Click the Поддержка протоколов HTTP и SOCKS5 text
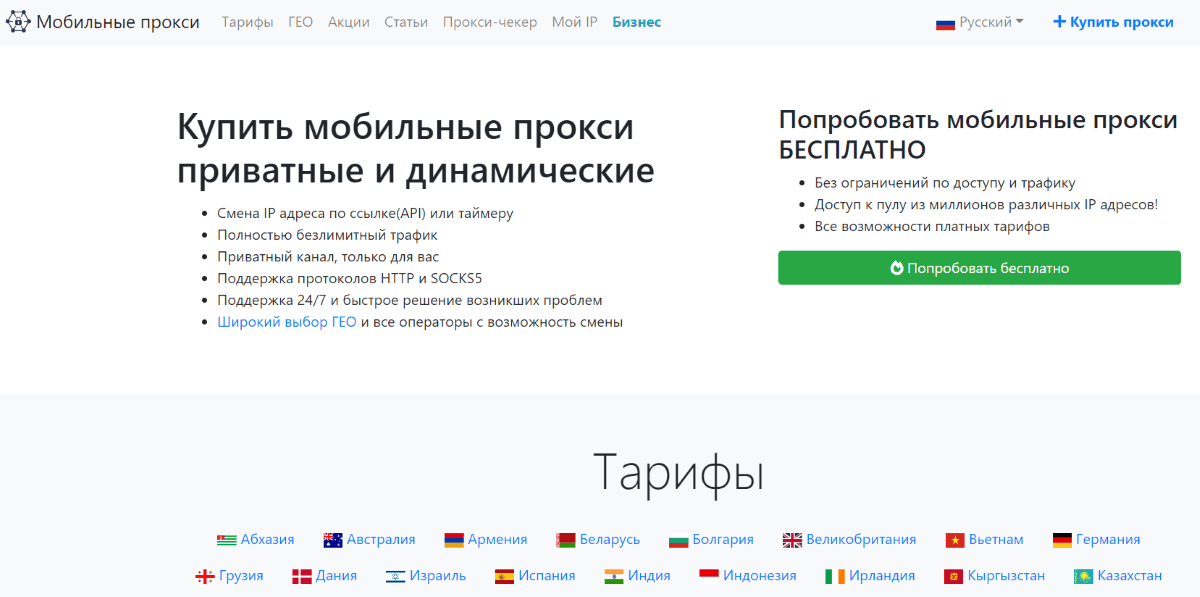1200x597 pixels. click(350, 278)
